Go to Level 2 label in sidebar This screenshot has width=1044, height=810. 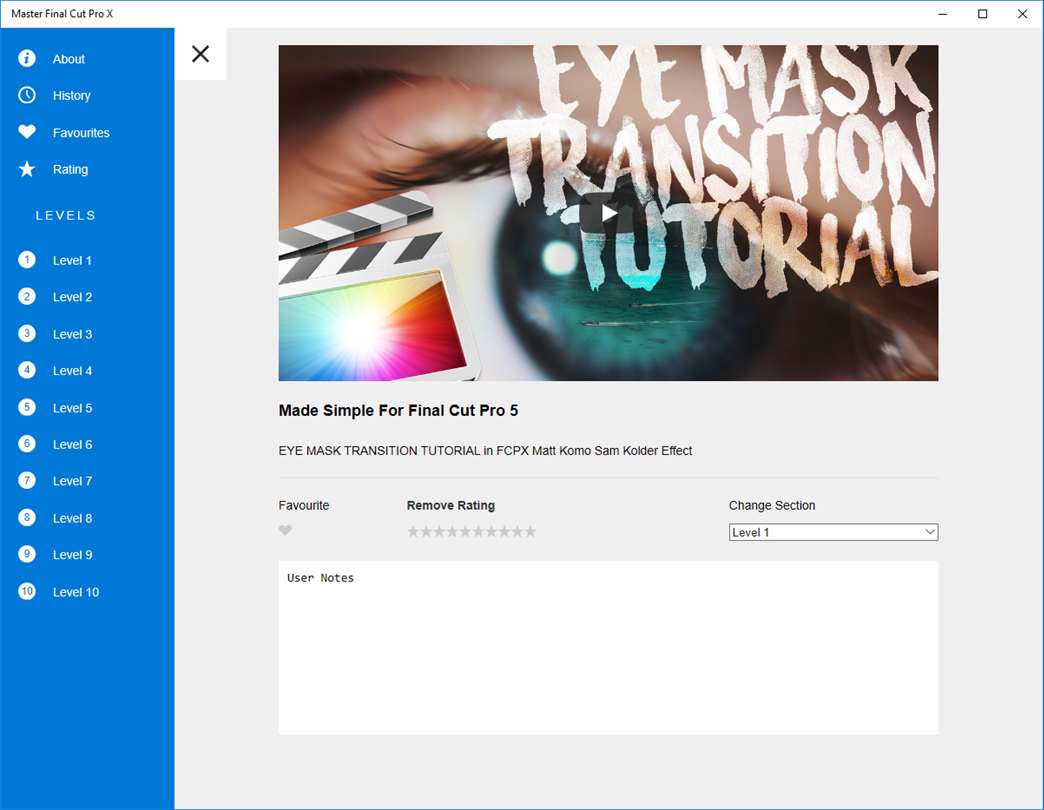[73, 298]
